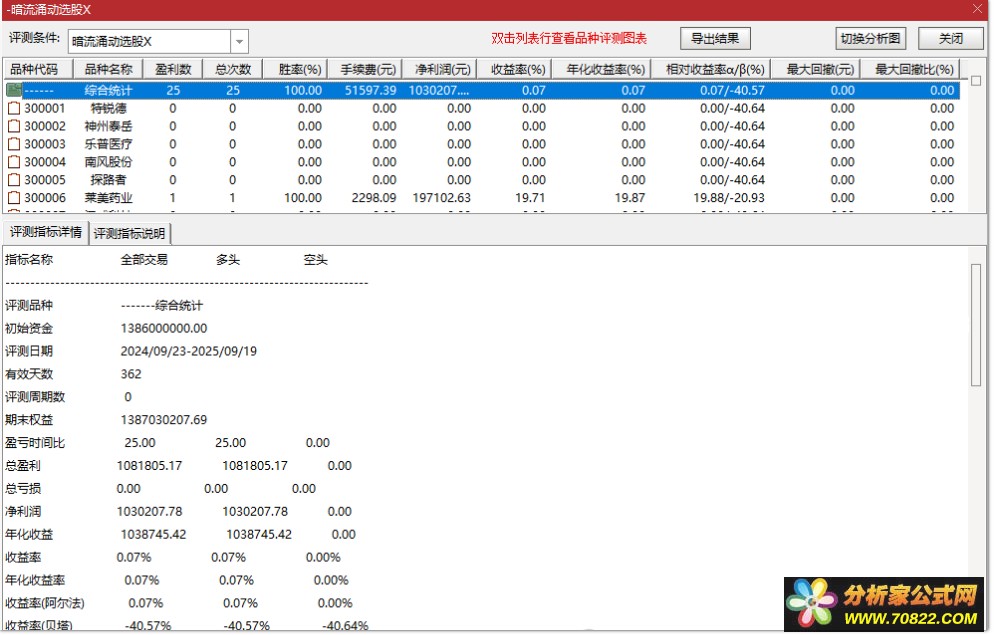Sort by the 盈利数 column header
Screen dimensions: 994x635
(x=173, y=69)
